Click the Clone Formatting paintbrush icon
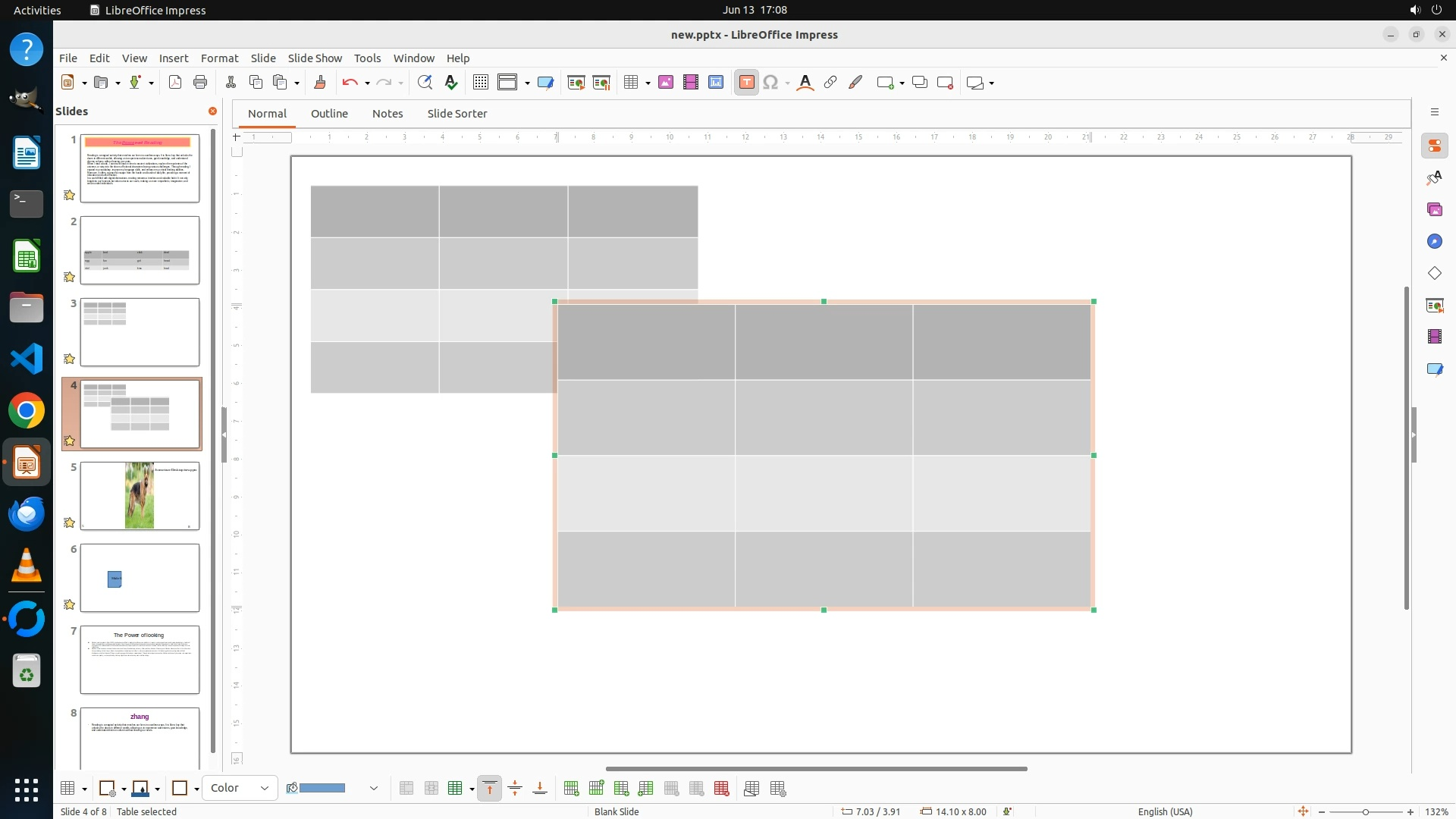Viewport: 1456px width, 819px height. 319,83
